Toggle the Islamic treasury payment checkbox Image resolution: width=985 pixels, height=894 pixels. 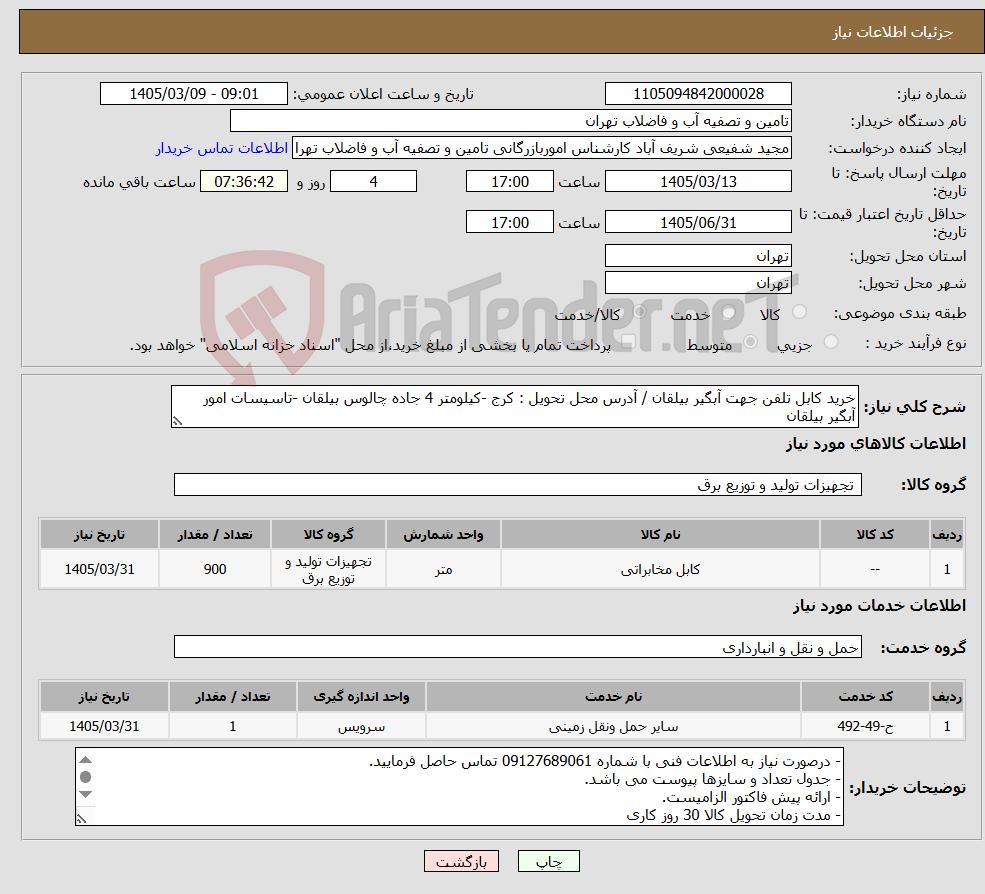pos(628,342)
